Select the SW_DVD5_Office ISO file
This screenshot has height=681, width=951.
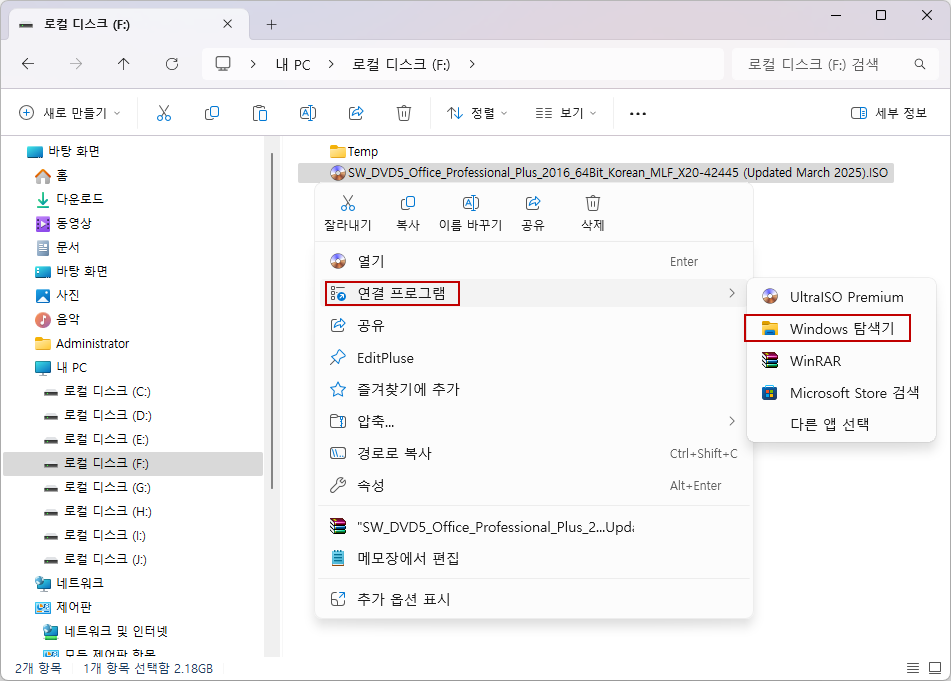tap(596, 173)
